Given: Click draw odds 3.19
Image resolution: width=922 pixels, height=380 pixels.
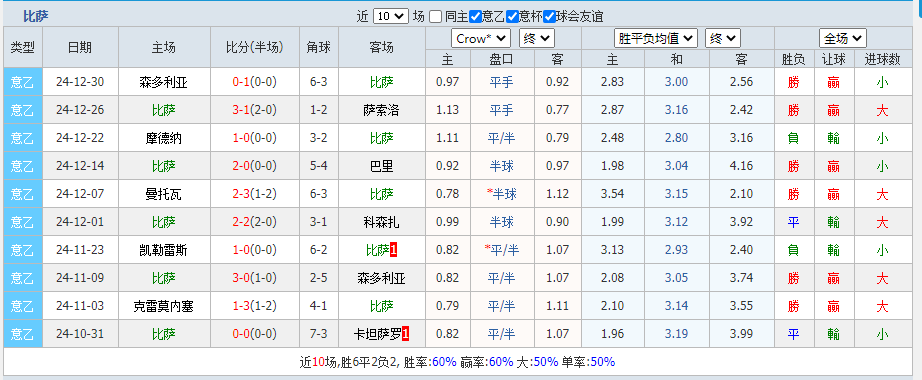Looking at the screenshot, I should pyautogui.click(x=676, y=334).
